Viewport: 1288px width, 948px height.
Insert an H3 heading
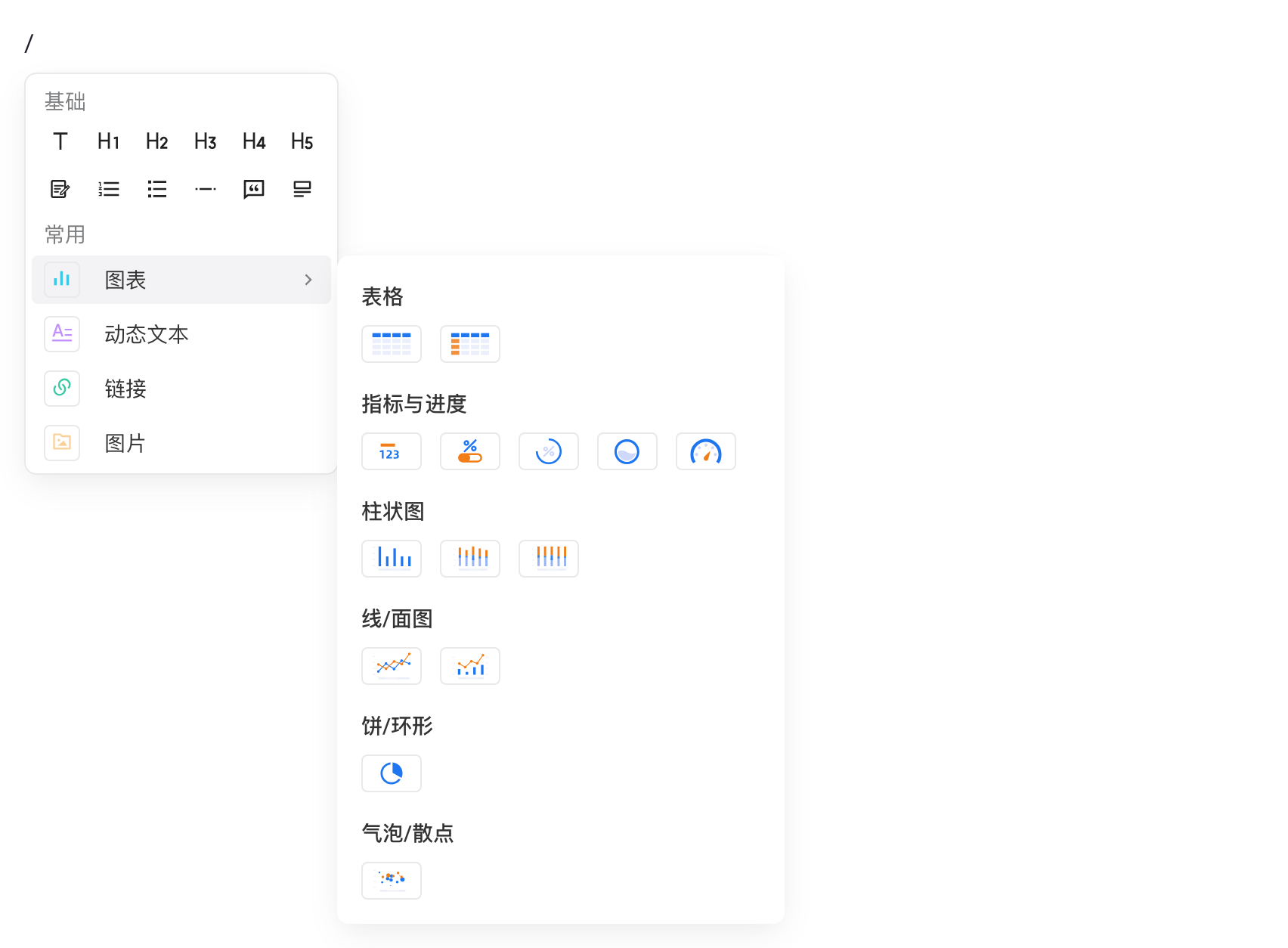point(206,141)
